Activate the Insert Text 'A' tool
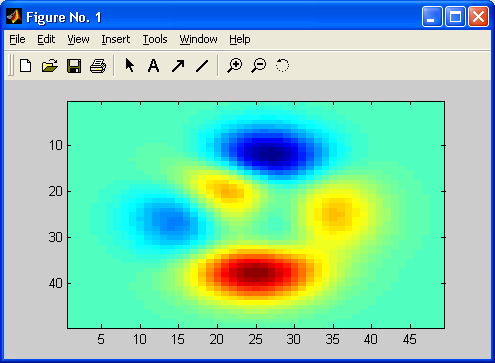The height and width of the screenshot is (363, 495). pos(153,65)
